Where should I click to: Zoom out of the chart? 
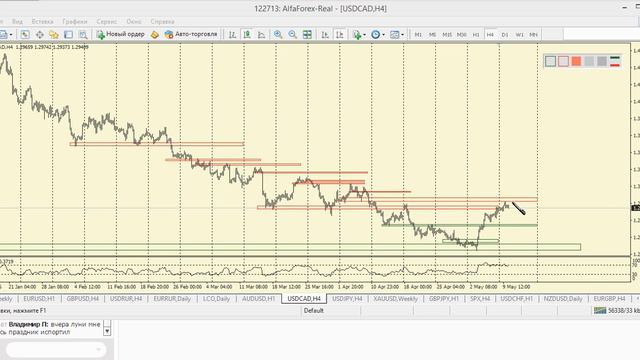pyautogui.click(x=293, y=35)
